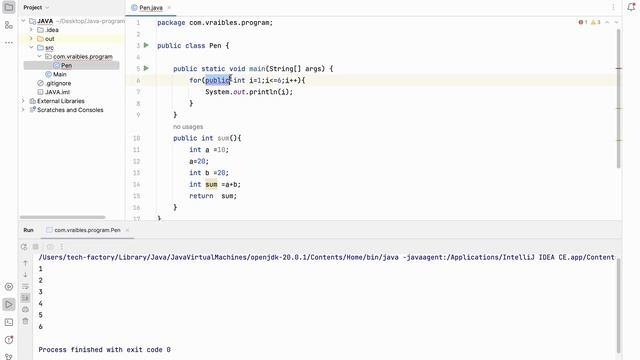Click the Run panel title label
The image size is (640, 360).
(x=28, y=230)
